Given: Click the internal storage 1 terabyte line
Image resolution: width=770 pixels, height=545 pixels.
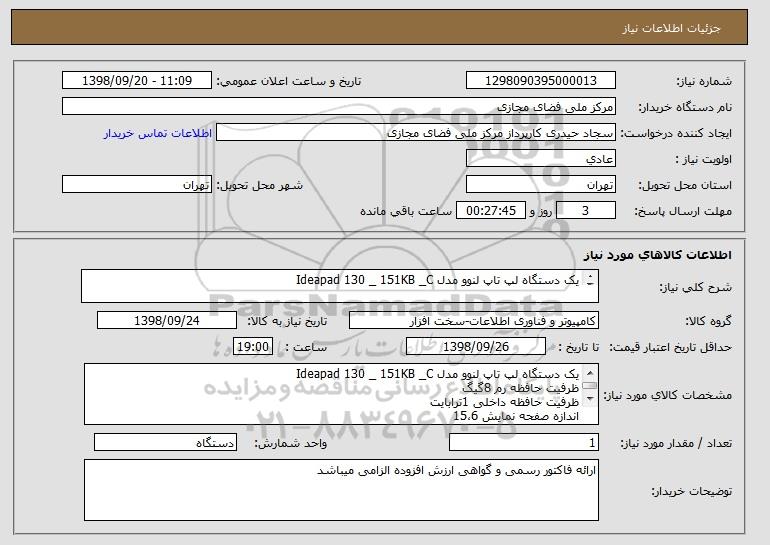Looking at the screenshot, I should pyautogui.click(x=505, y=402).
